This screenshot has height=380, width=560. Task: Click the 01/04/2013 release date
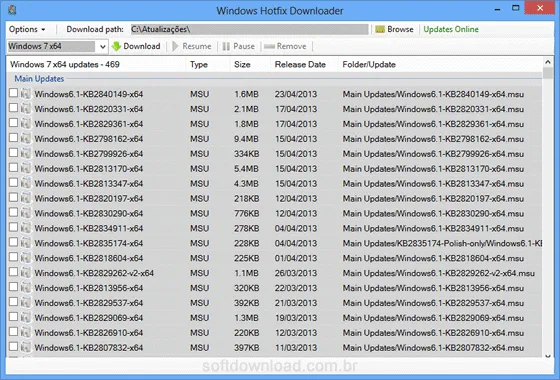pyautogui.click(x=296, y=258)
